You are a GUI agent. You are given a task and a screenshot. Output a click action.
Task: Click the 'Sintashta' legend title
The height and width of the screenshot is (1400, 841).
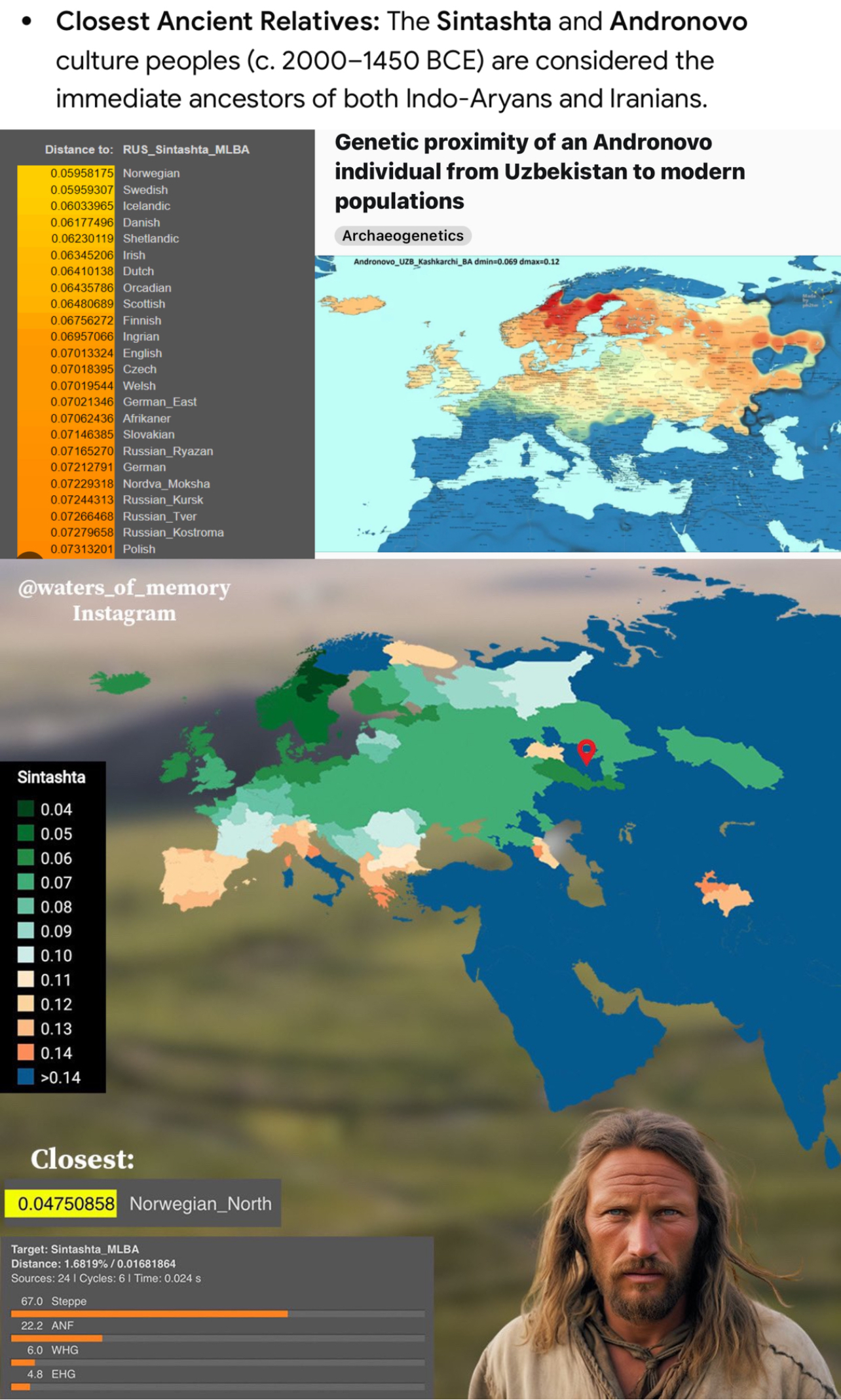click(51, 777)
